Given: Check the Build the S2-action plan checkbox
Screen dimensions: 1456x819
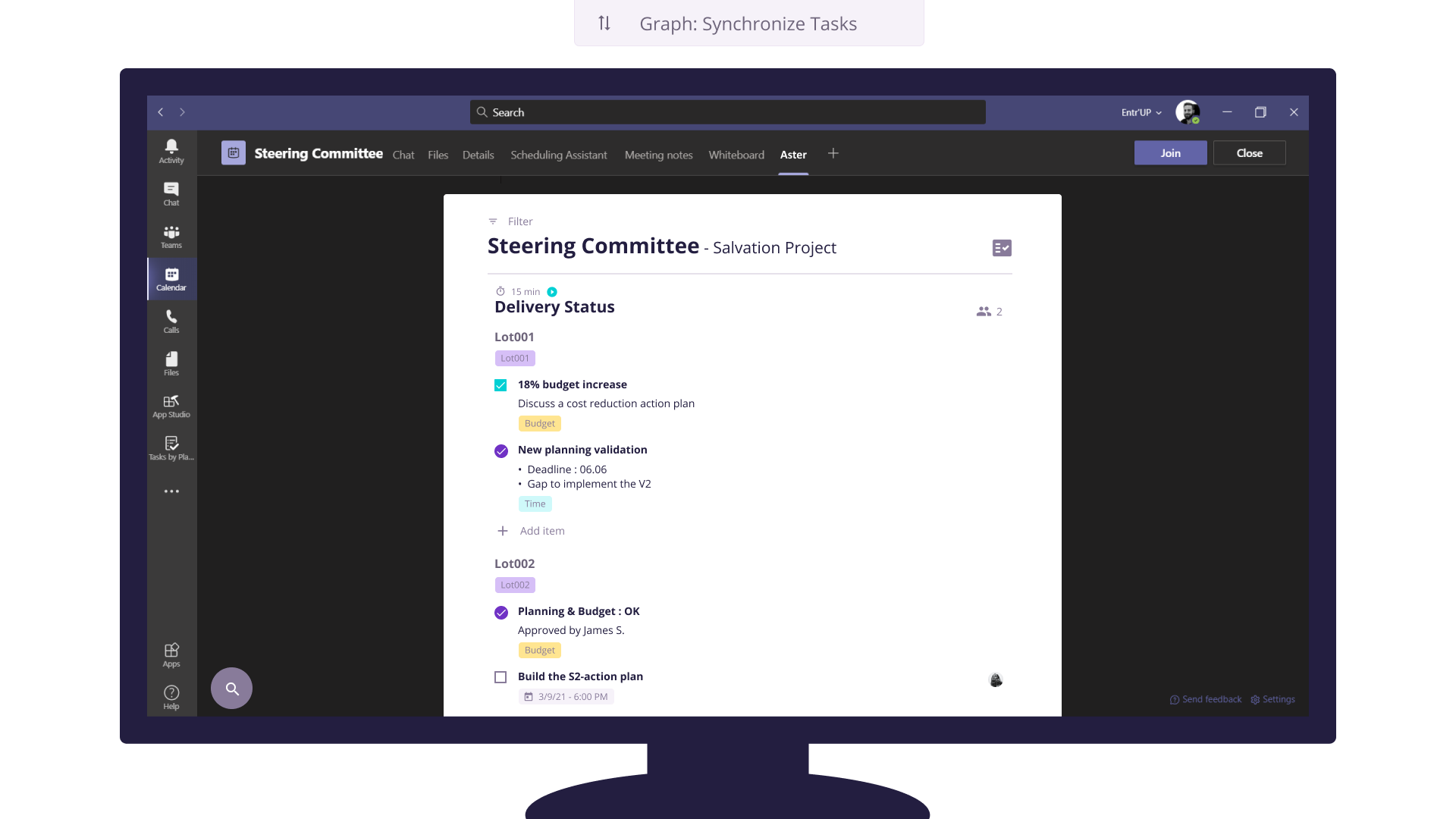Looking at the screenshot, I should (x=500, y=677).
